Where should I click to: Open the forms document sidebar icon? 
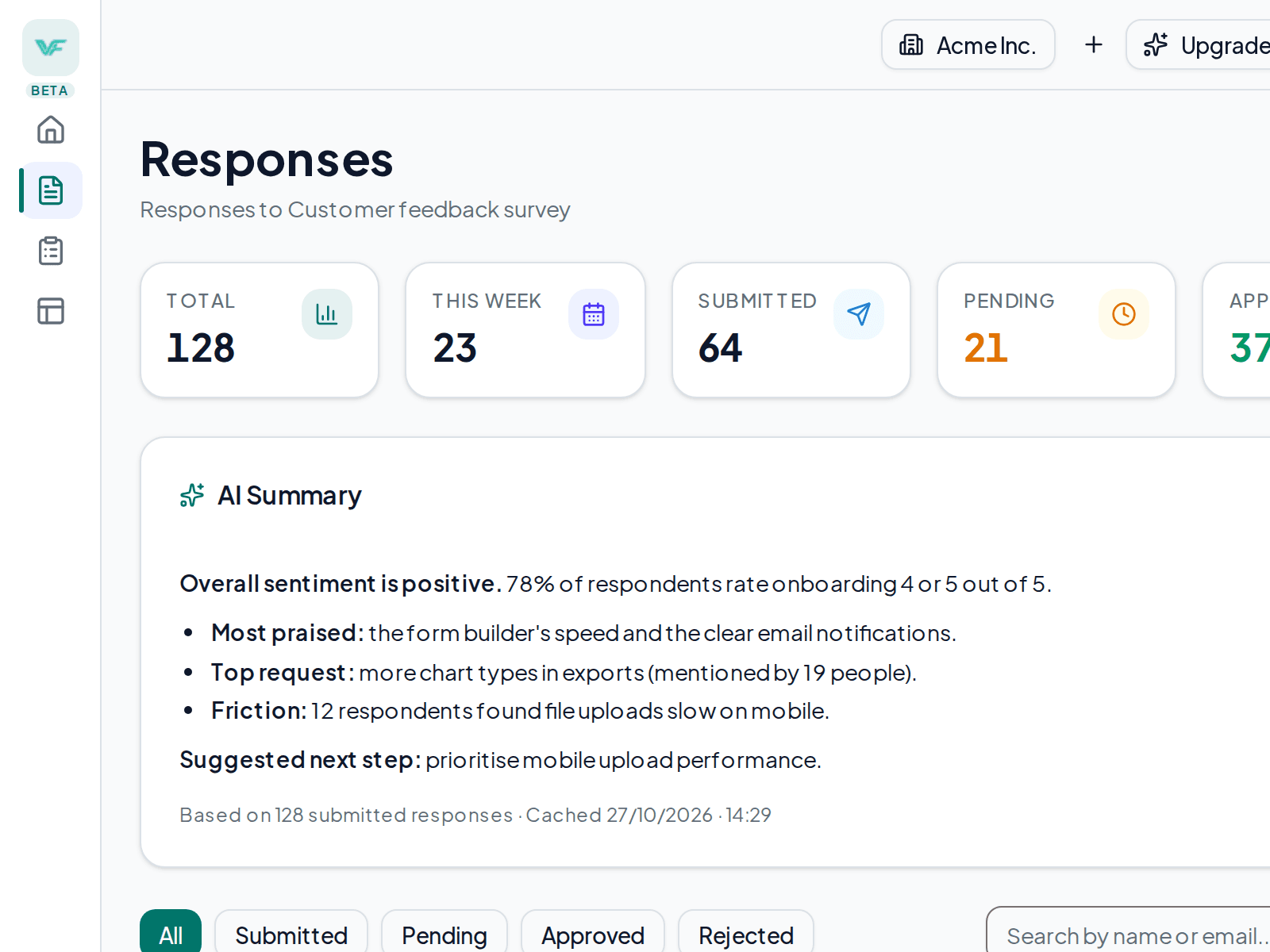point(51,190)
